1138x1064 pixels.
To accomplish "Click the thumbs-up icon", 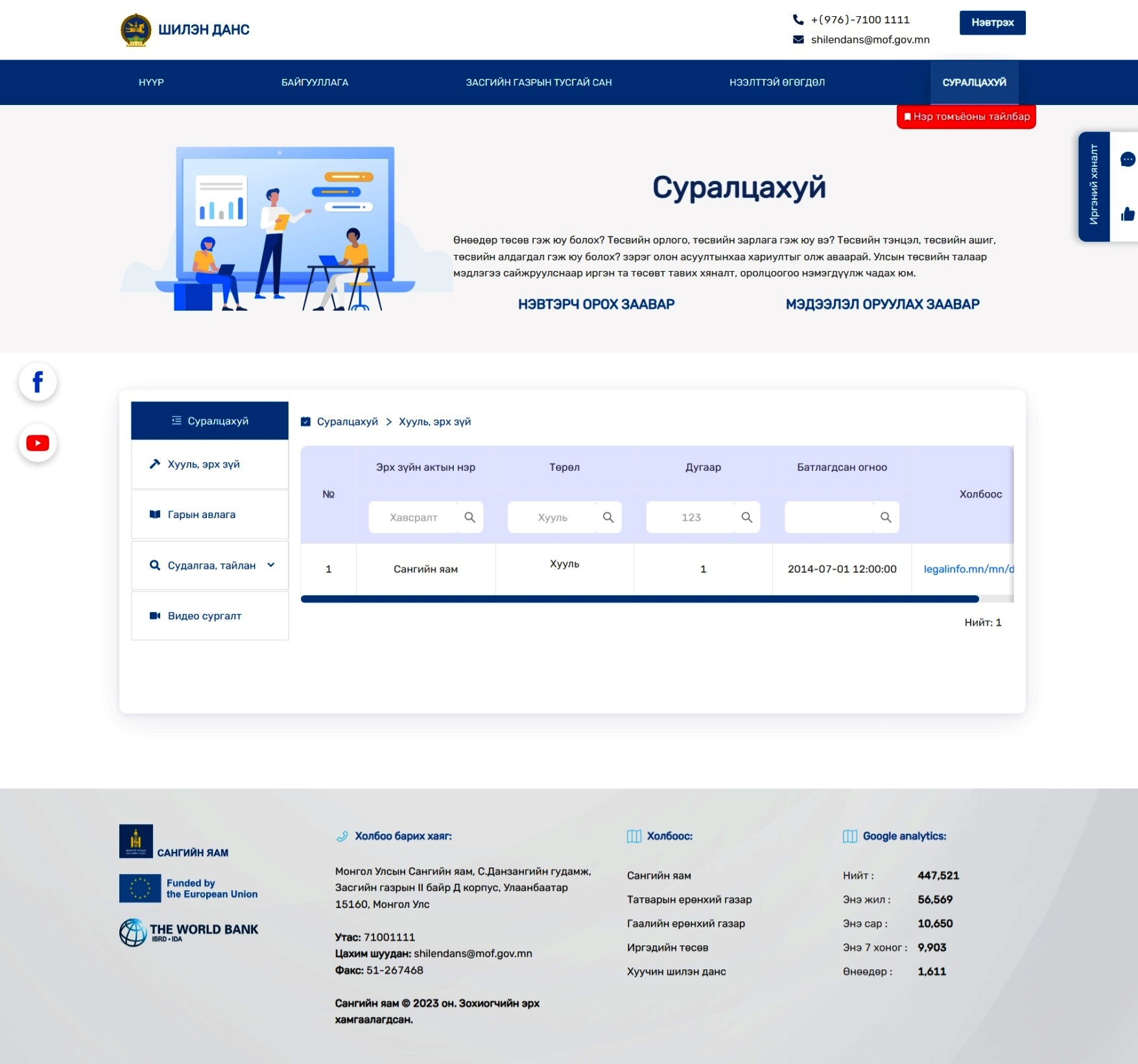I will pos(1127,214).
